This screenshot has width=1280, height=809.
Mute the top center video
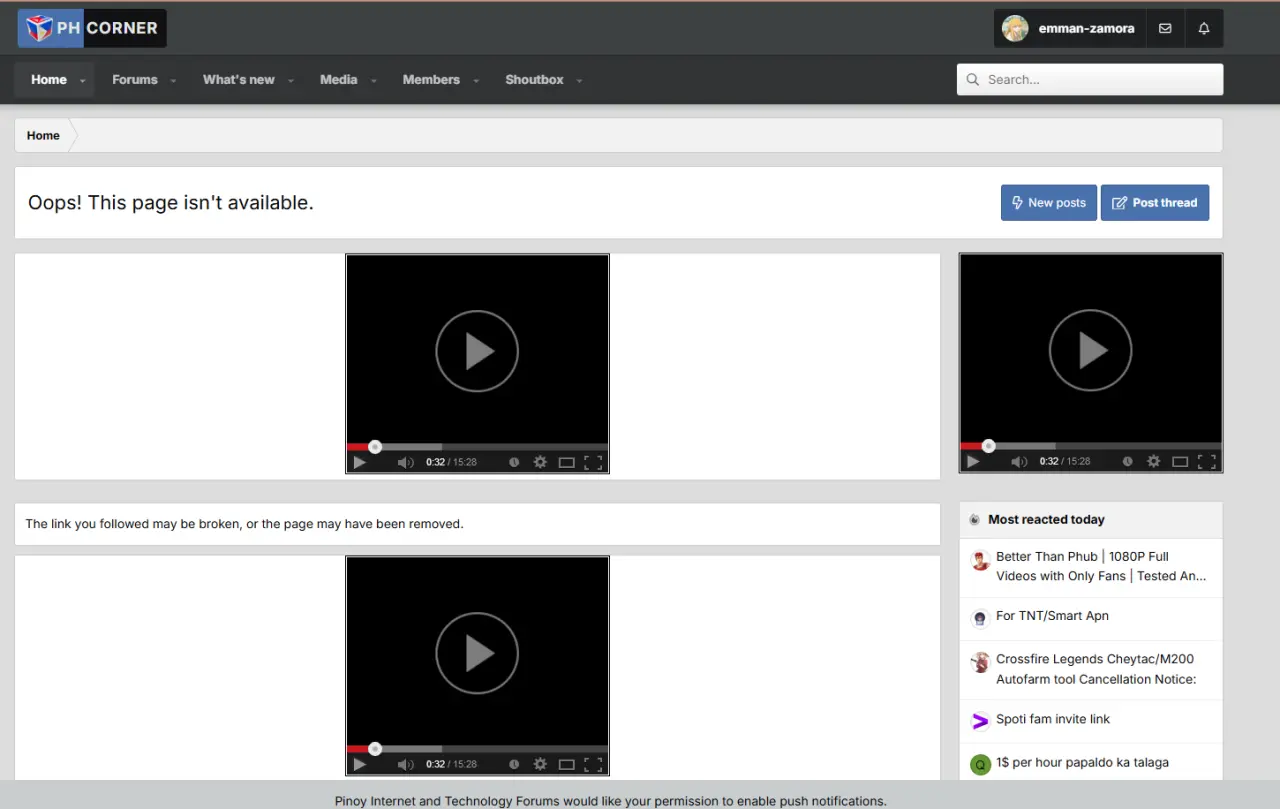point(405,462)
